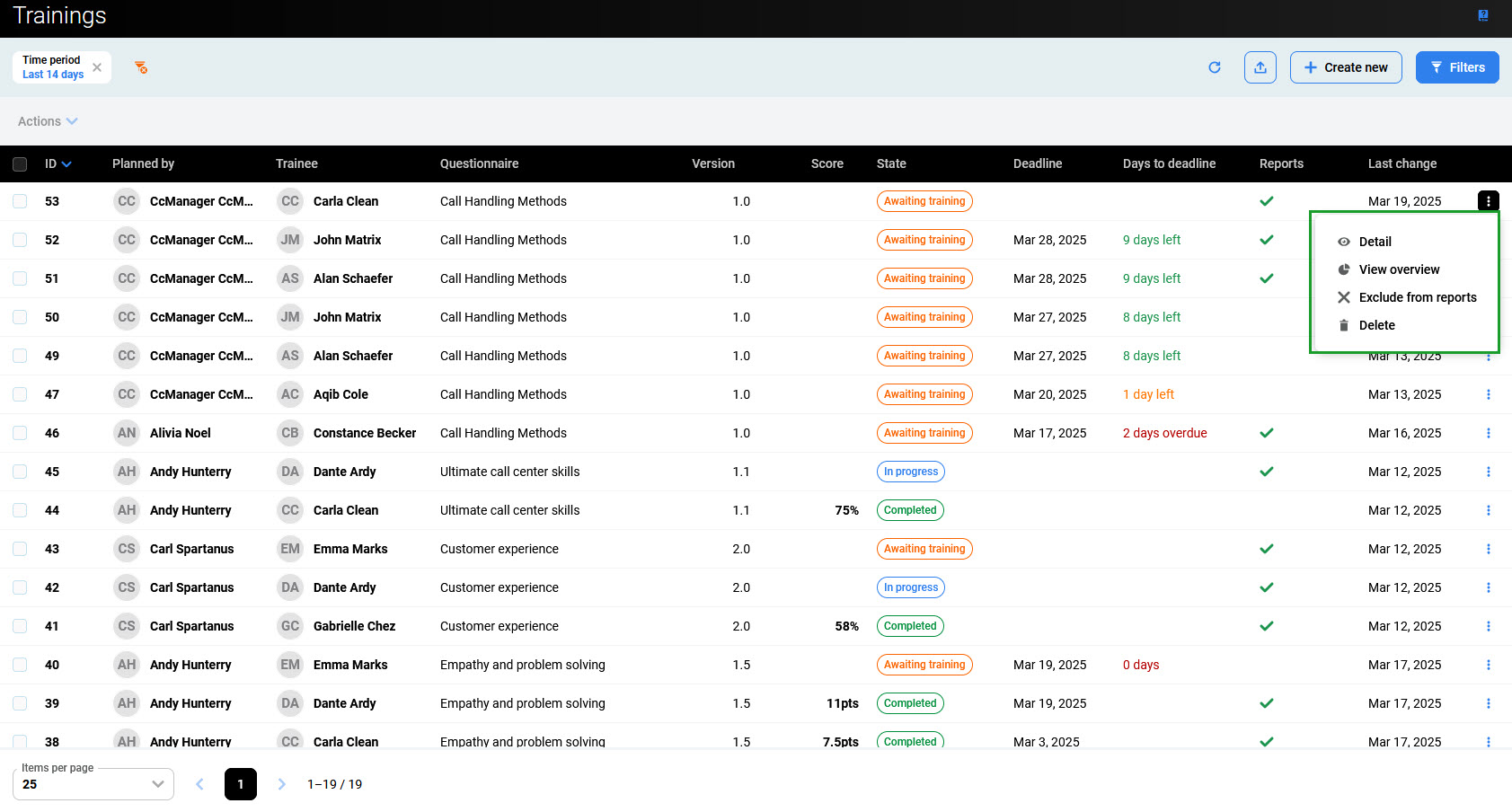Clear all filters using the orange filter icon
Image resolution: width=1512 pixels, height=812 pixels.
(141, 67)
